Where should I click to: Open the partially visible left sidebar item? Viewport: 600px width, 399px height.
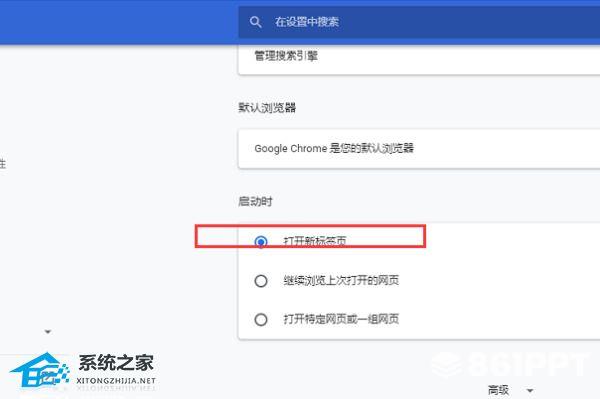pos(3,164)
